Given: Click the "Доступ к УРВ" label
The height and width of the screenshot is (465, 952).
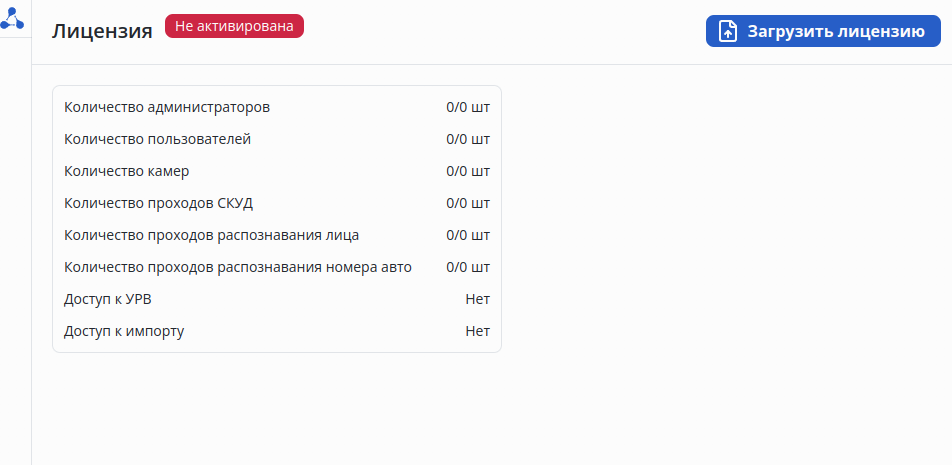Looking at the screenshot, I should coord(108,299).
